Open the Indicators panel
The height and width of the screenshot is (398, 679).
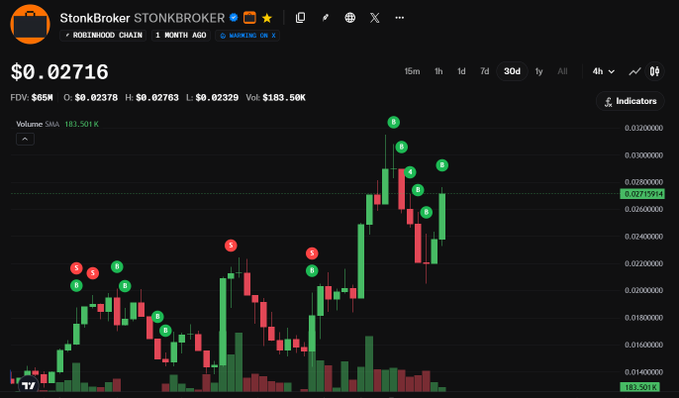pyautogui.click(x=630, y=101)
